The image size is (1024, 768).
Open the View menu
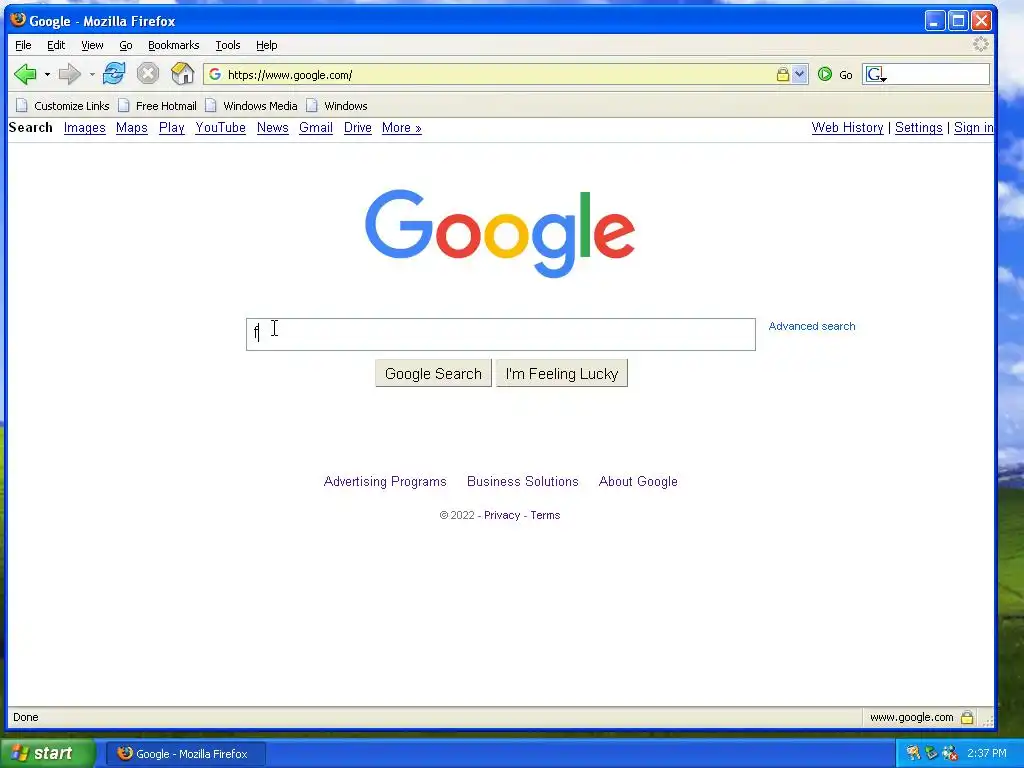coord(92,45)
